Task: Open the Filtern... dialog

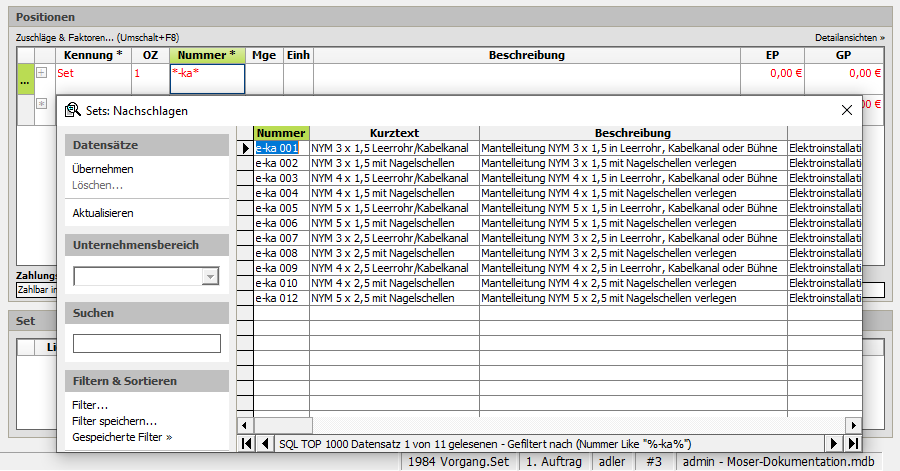Action: (90, 405)
